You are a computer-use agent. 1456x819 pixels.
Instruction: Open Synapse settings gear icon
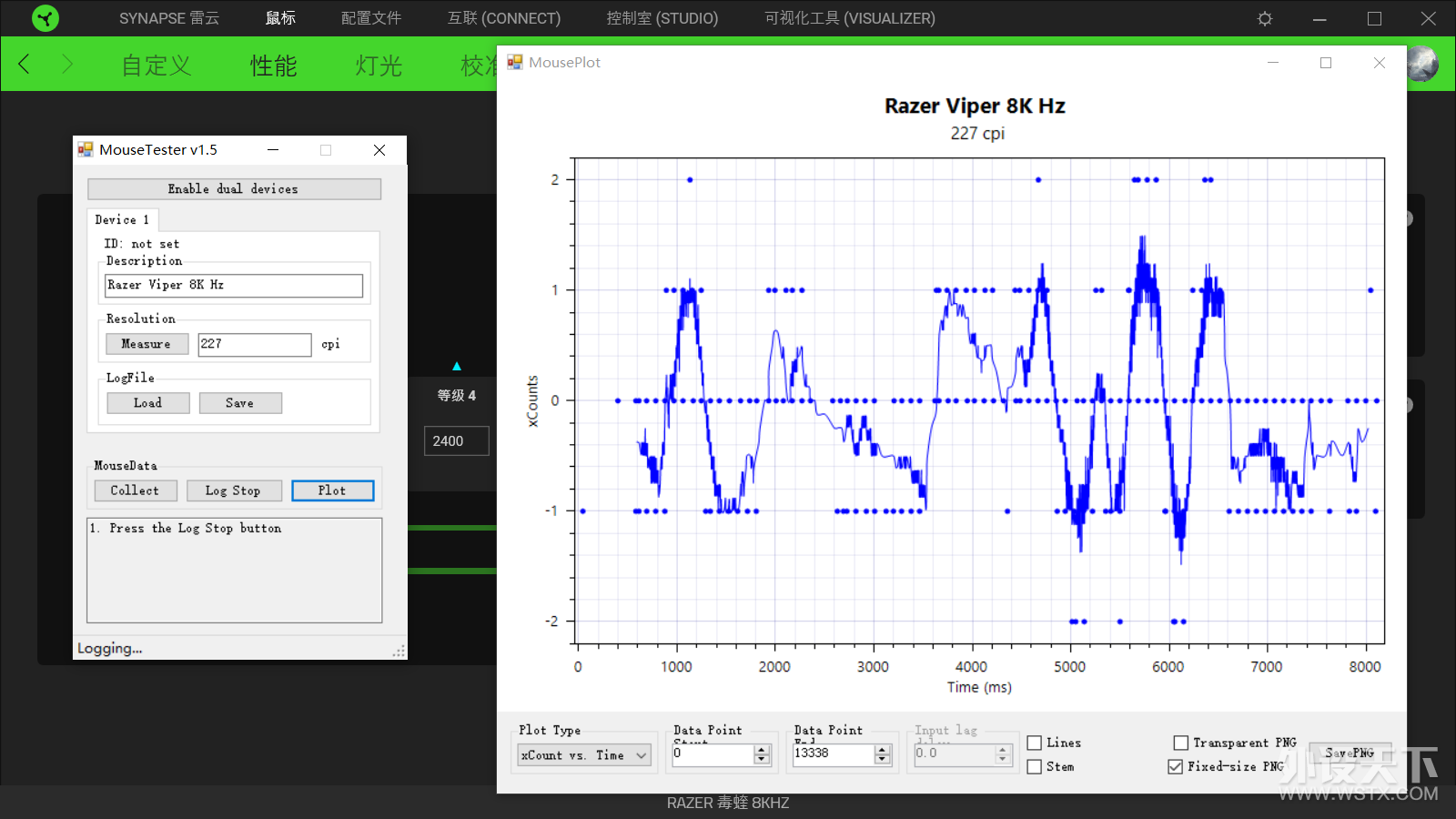(1265, 18)
